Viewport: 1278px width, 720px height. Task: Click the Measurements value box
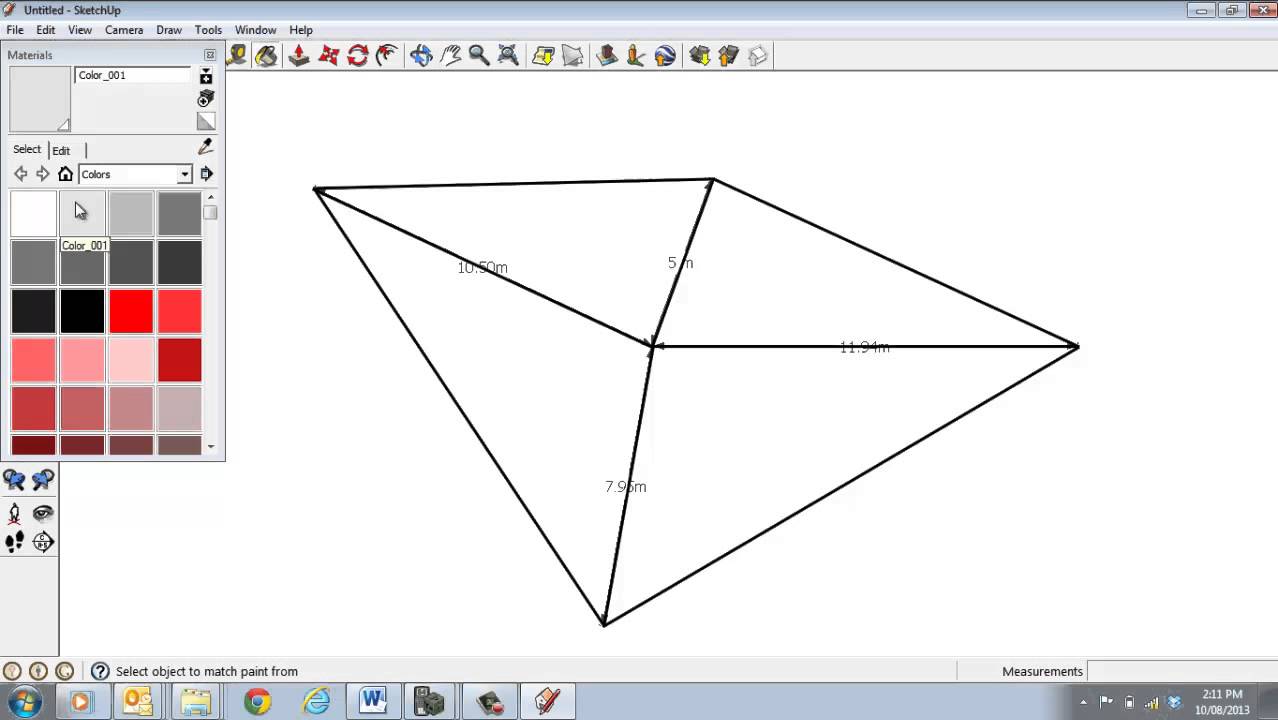point(1180,671)
